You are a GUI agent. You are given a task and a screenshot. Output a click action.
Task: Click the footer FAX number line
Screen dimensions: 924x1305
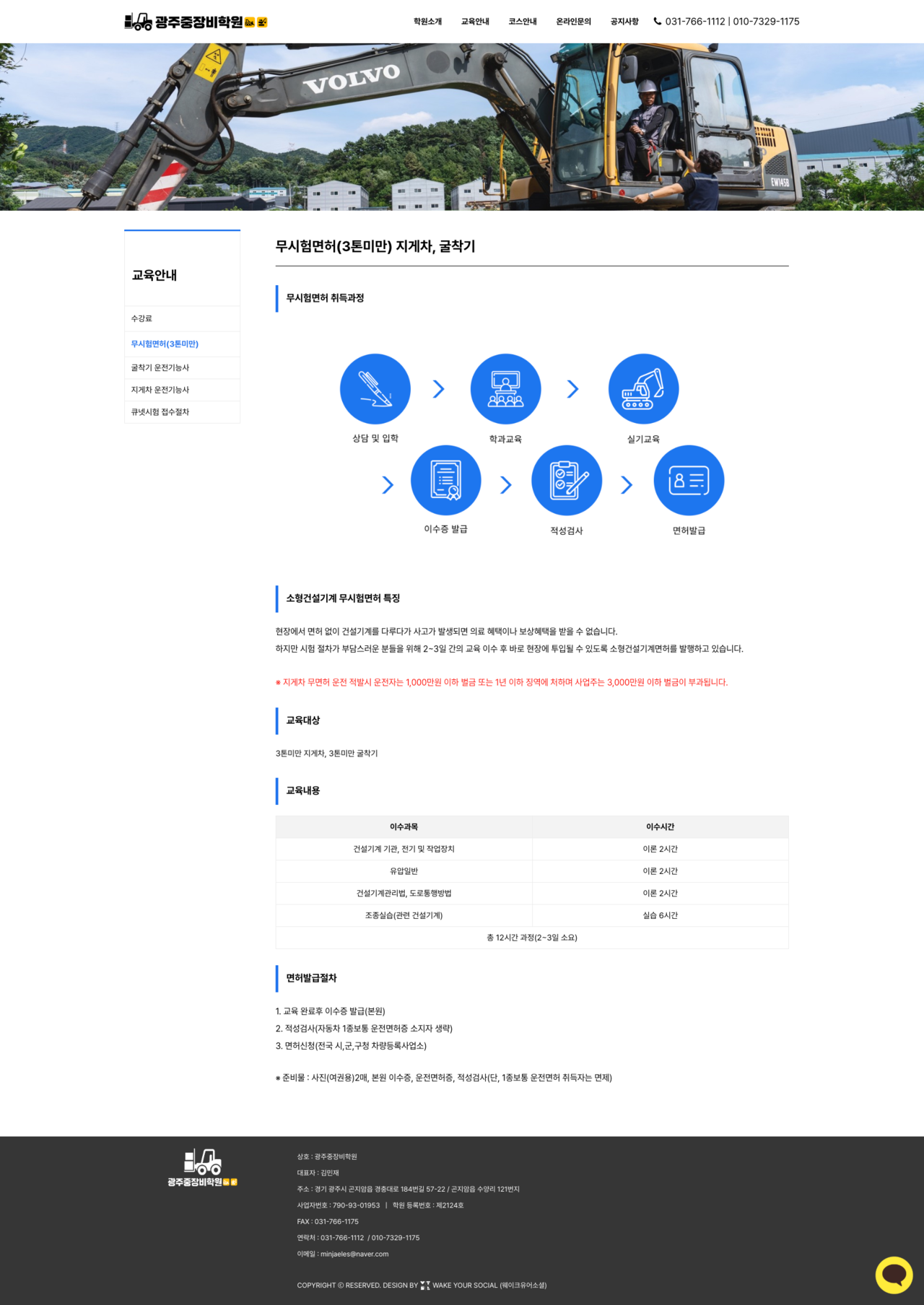tap(328, 1222)
